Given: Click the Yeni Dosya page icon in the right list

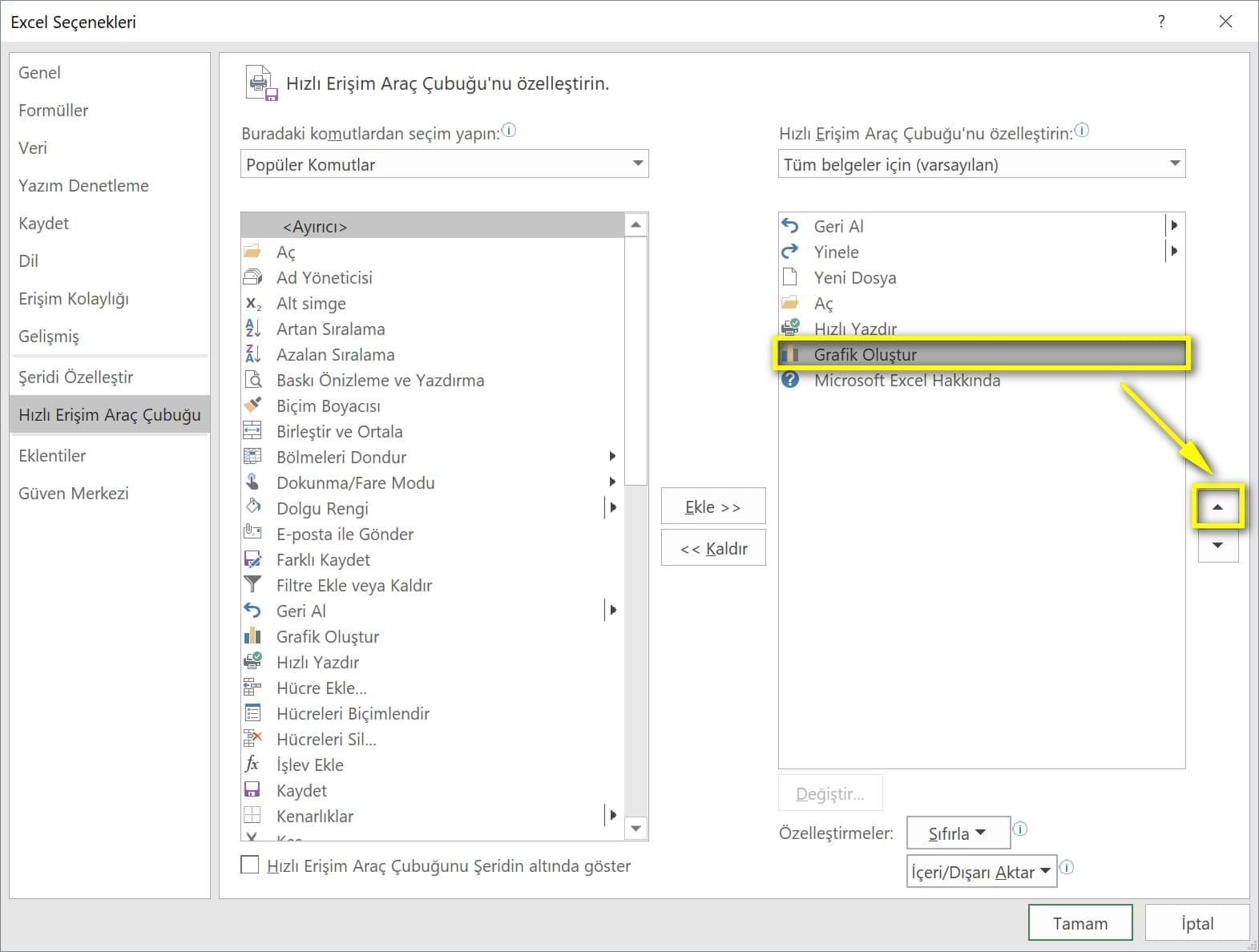Looking at the screenshot, I should (790, 277).
